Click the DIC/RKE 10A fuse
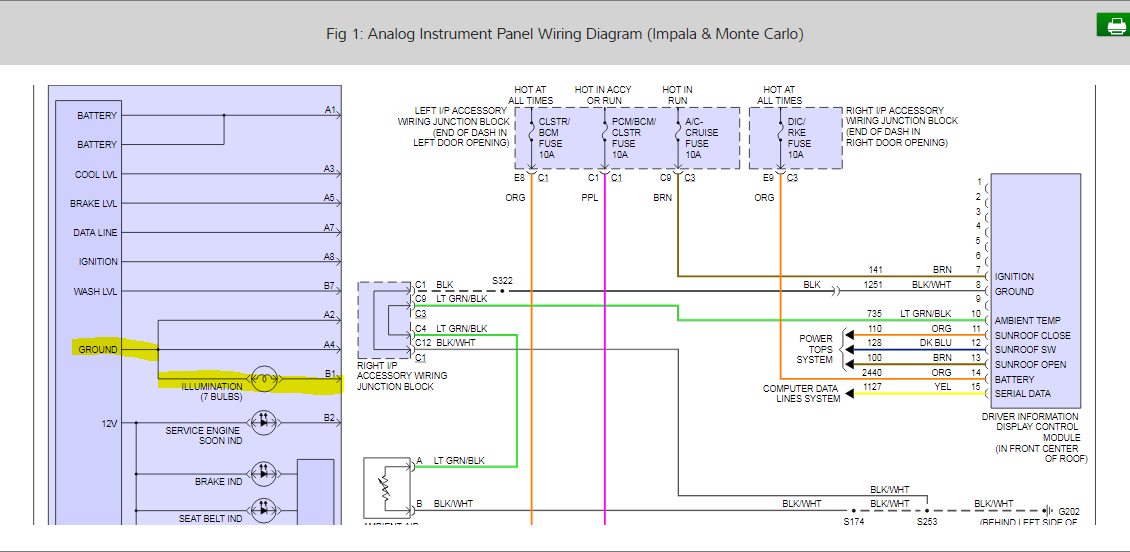Viewport: 1130px width, 552px height. (796, 138)
